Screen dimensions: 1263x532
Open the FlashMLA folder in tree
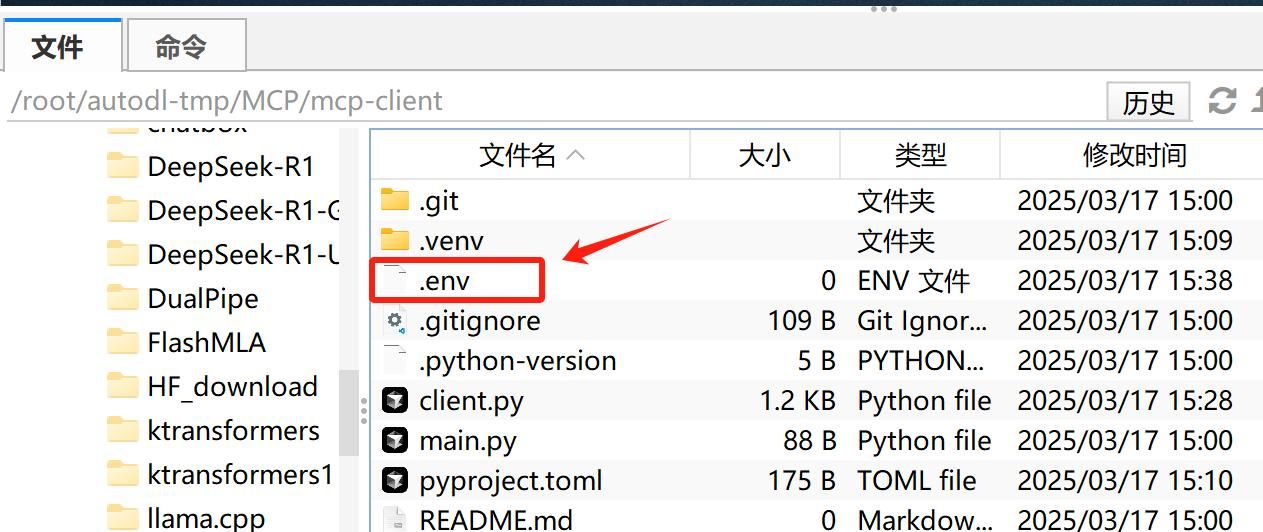click(206, 342)
